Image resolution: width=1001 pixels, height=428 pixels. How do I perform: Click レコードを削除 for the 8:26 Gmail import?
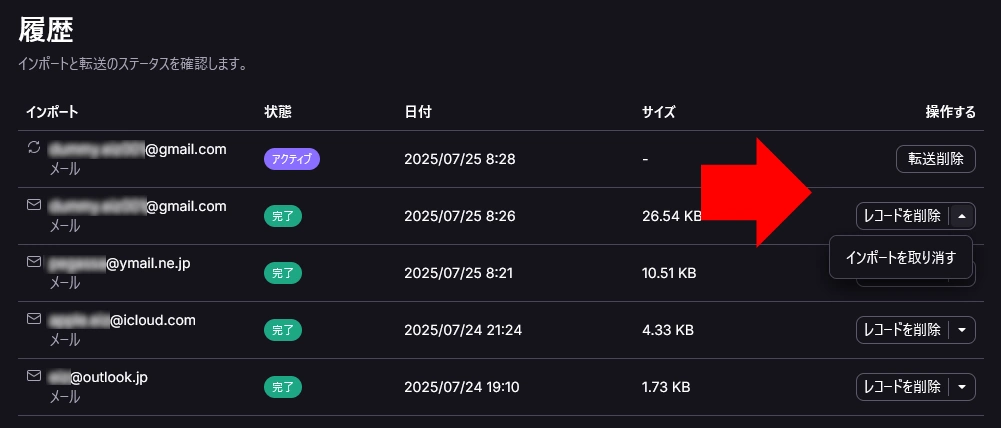902,217
